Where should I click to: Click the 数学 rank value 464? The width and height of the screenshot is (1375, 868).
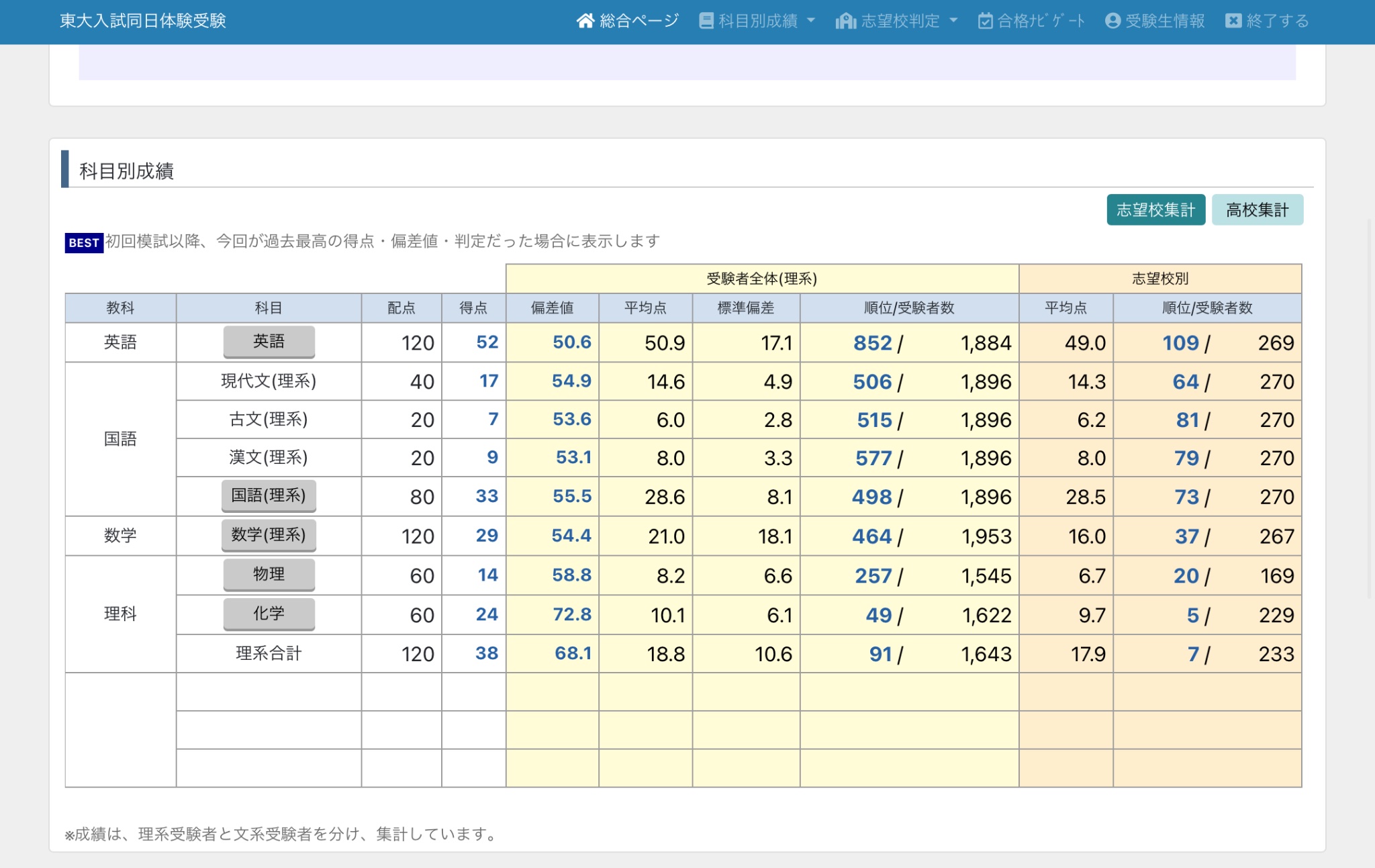pos(871,536)
